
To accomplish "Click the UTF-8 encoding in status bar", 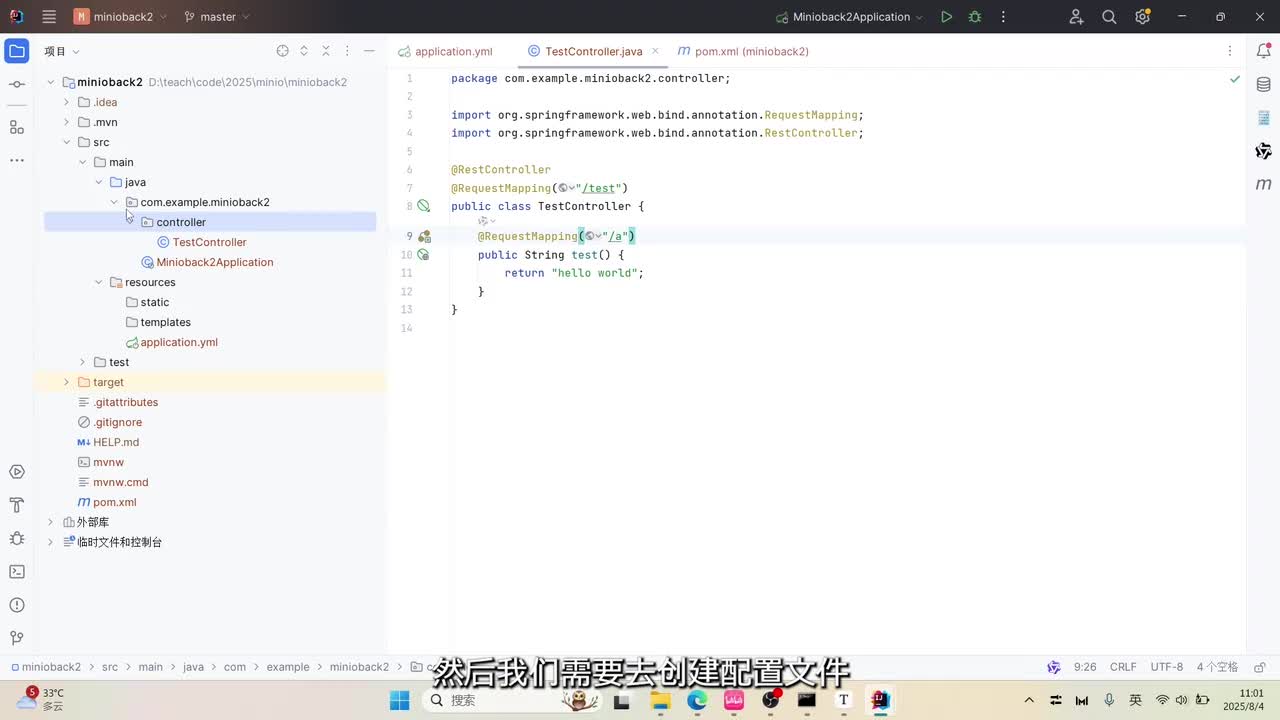I will (x=1167, y=667).
